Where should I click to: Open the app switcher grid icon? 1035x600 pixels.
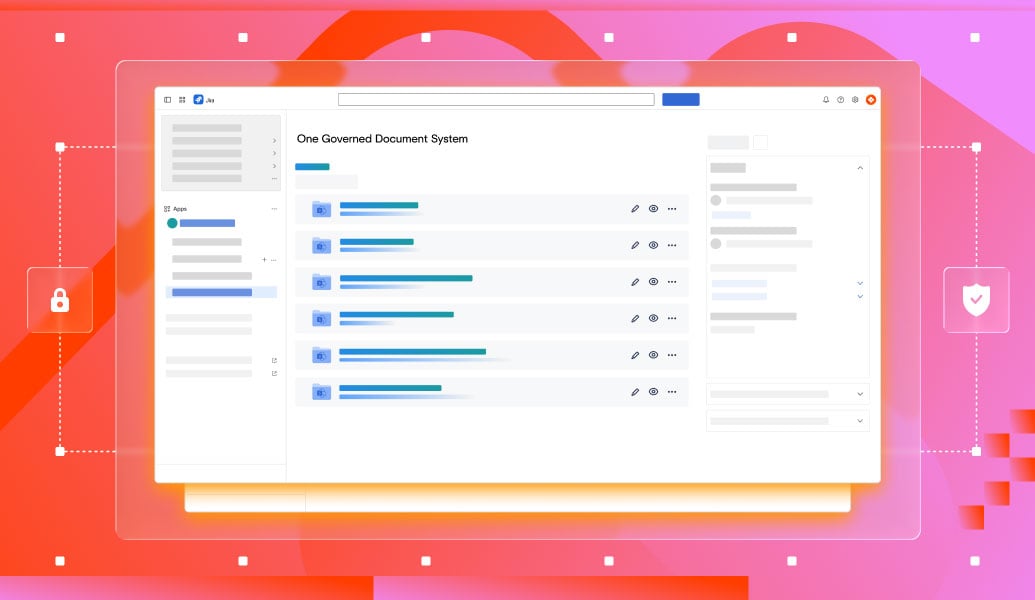click(182, 100)
